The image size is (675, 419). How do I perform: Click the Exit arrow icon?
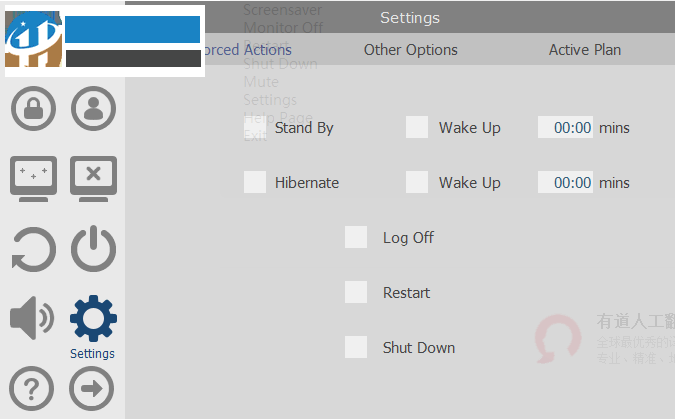[x=91, y=388]
